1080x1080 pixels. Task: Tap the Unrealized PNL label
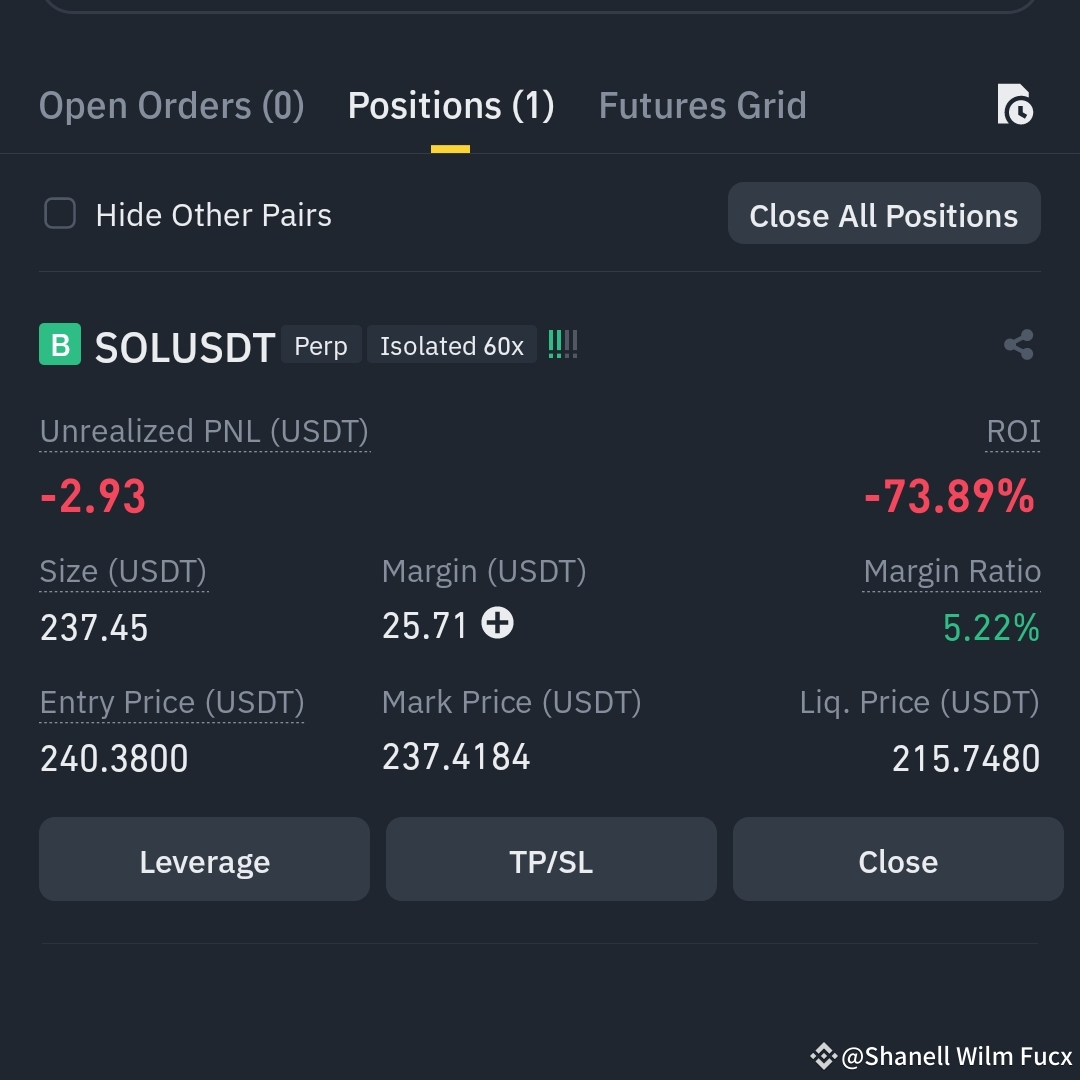point(204,432)
